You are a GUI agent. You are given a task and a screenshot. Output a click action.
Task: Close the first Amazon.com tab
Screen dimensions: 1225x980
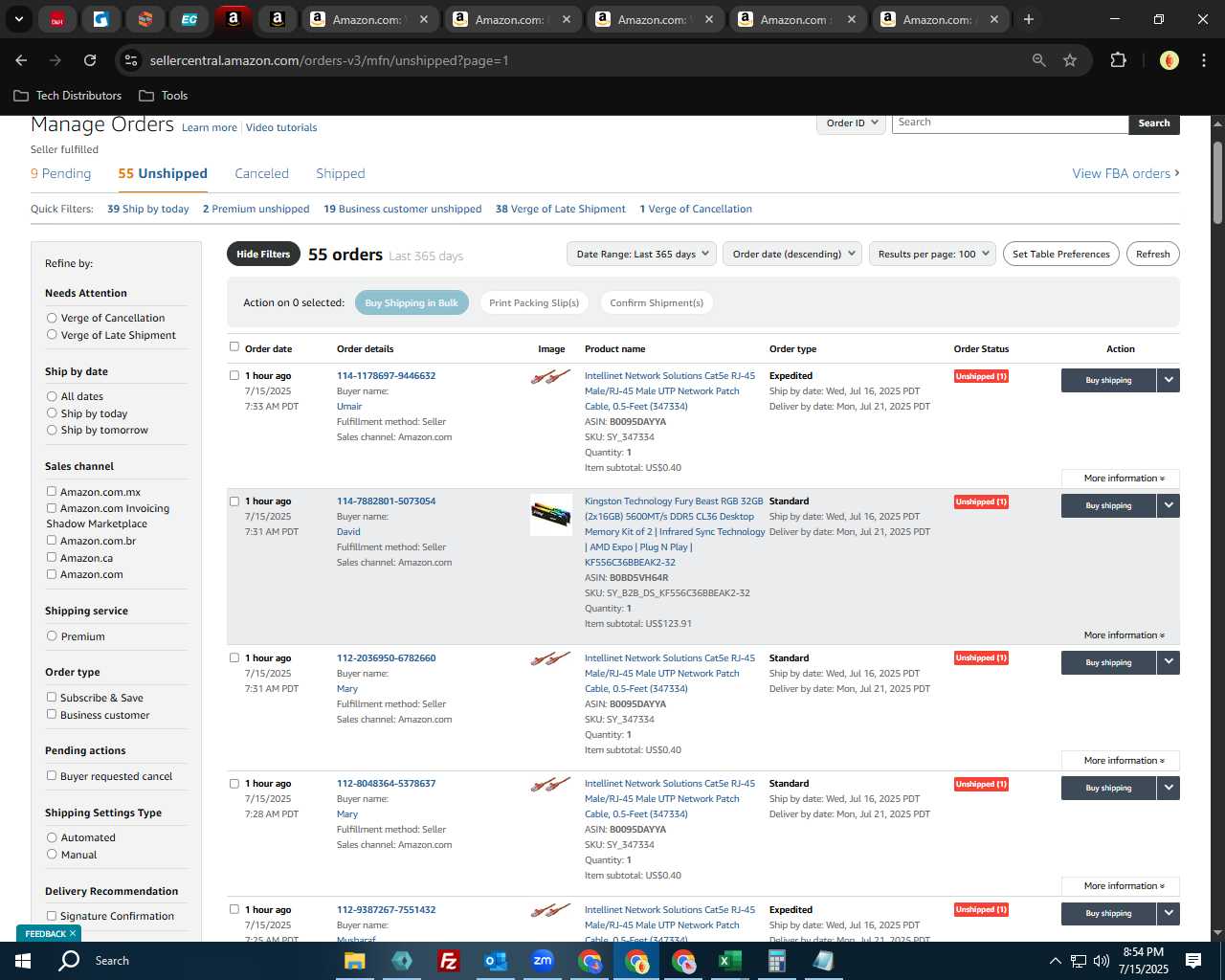tap(424, 19)
